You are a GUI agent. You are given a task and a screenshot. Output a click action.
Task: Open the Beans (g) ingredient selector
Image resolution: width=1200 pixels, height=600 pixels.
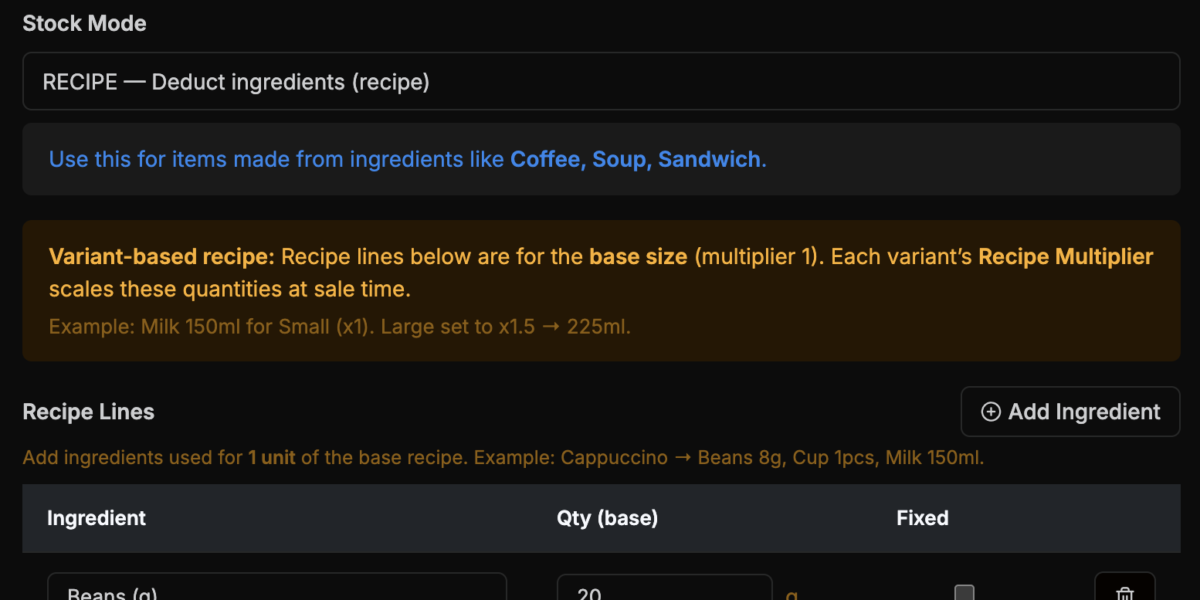tap(277, 592)
